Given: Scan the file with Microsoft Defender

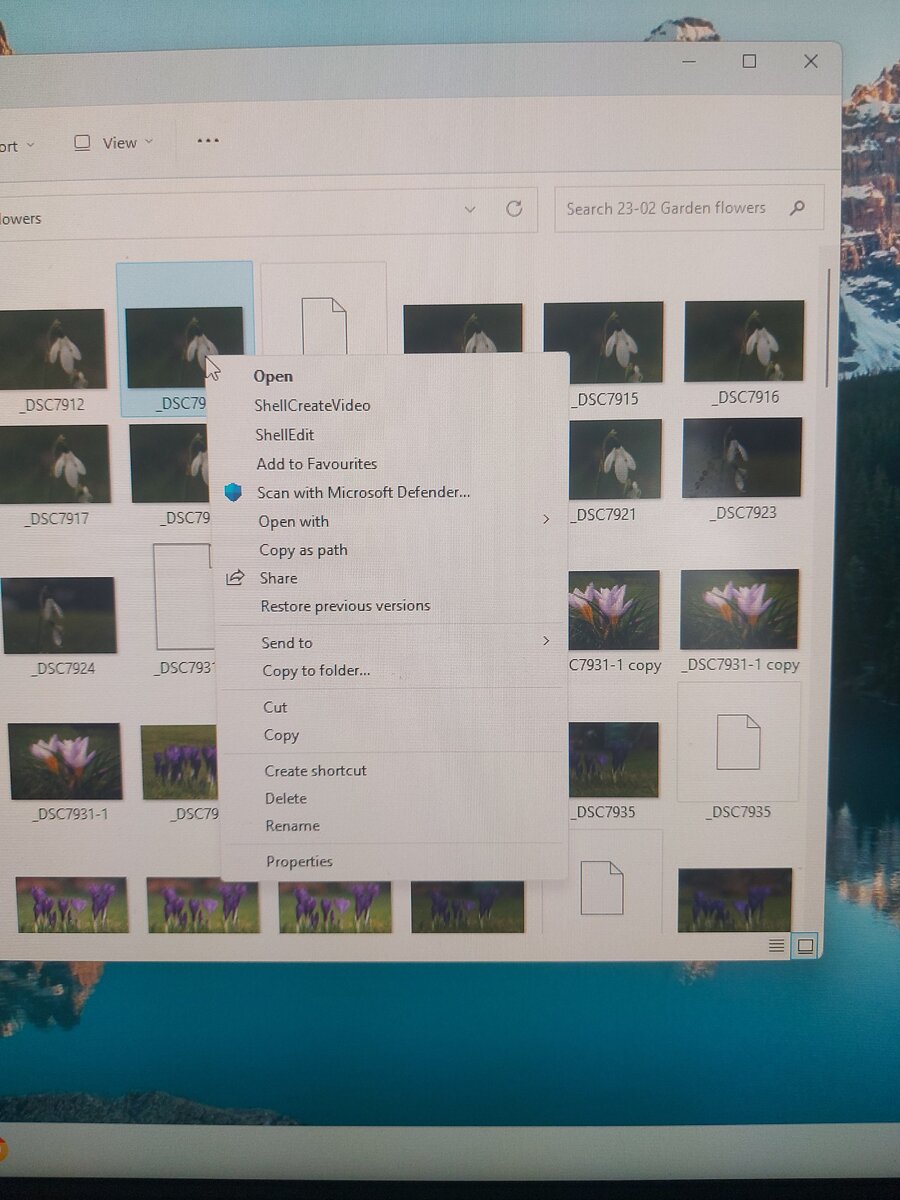Looking at the screenshot, I should click(363, 492).
